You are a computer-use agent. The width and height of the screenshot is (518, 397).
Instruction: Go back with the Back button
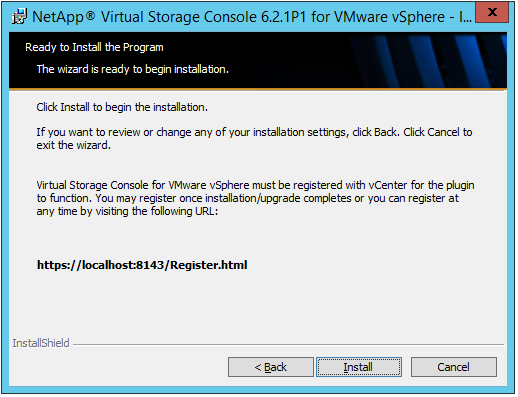point(271,367)
